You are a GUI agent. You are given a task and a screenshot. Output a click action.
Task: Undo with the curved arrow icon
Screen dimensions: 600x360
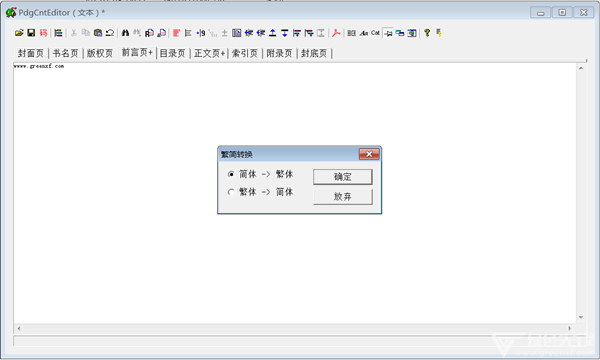coord(110,33)
